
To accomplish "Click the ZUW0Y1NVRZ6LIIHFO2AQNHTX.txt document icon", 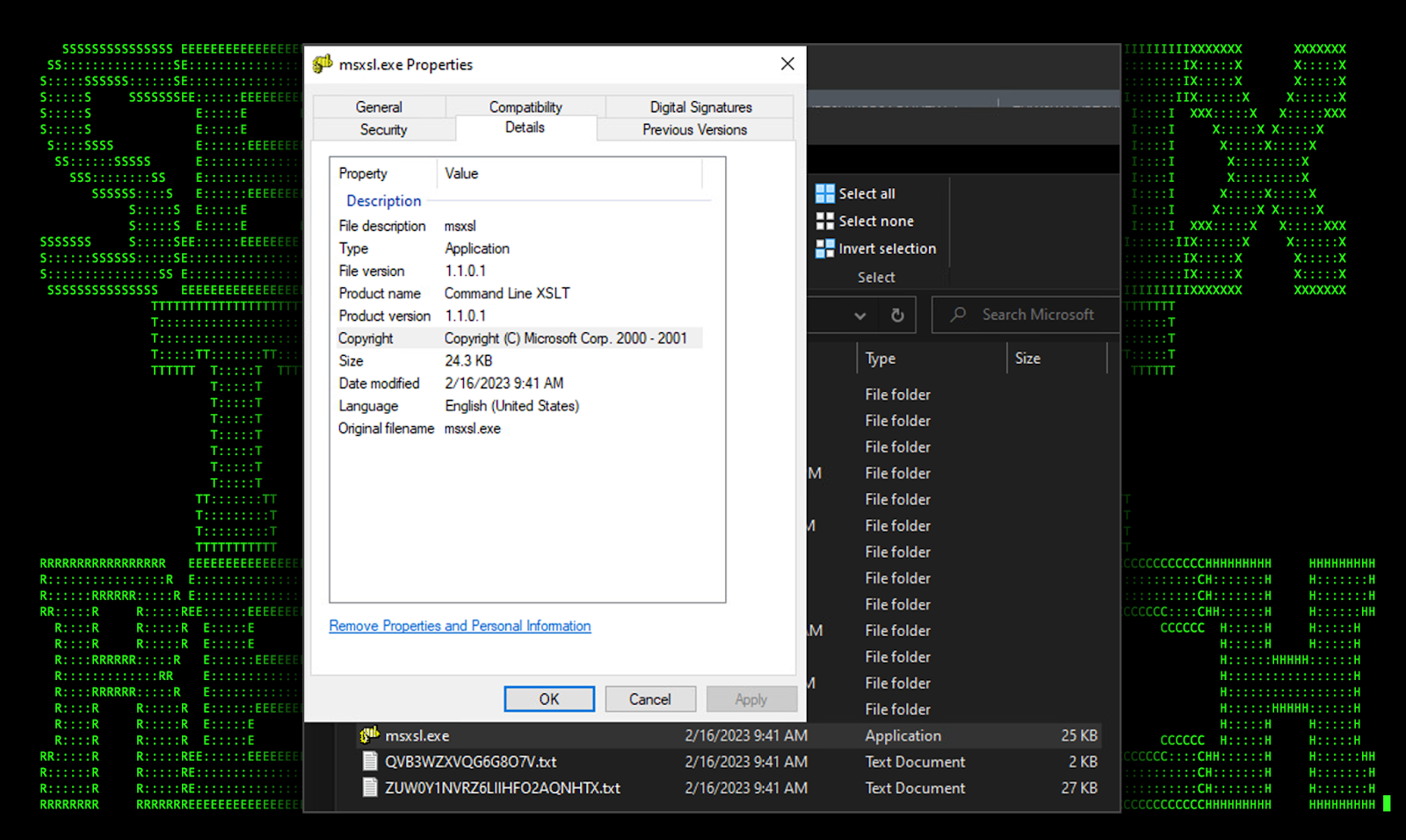I will (370, 788).
